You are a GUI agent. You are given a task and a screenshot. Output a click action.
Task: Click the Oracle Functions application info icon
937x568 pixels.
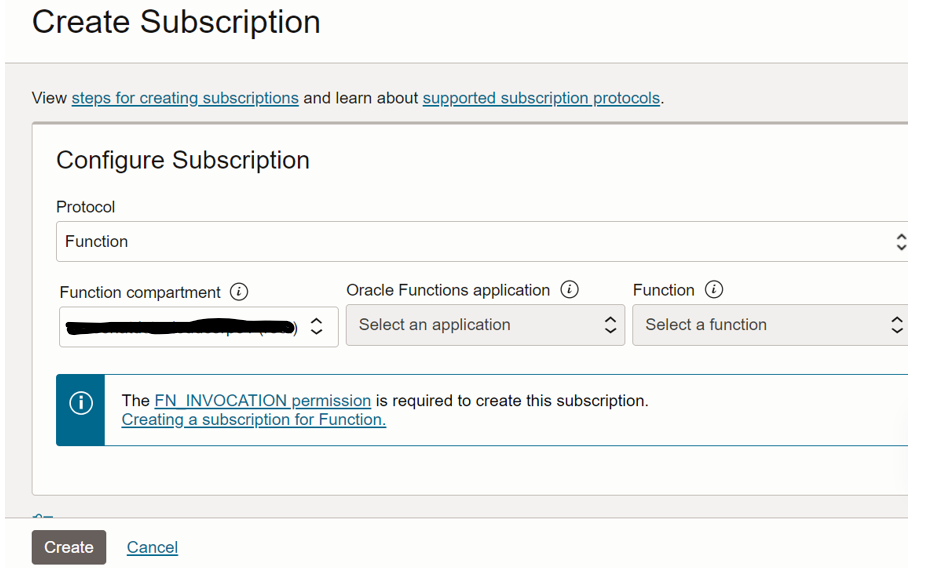point(569,290)
